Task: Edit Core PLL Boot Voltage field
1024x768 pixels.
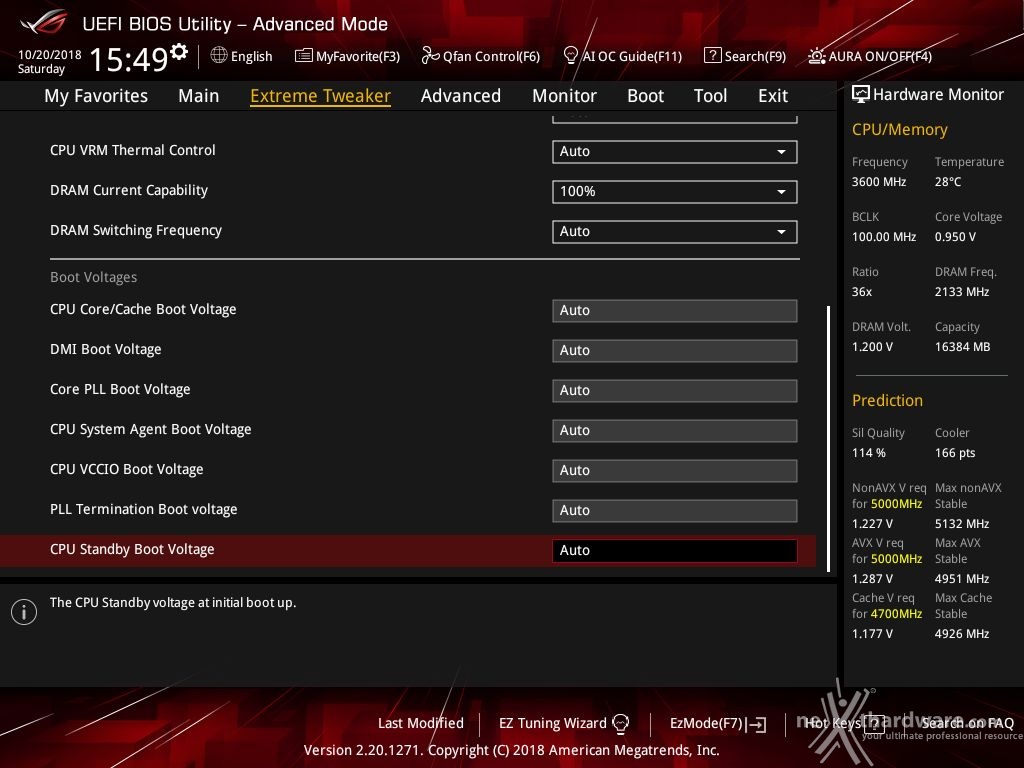Action: [x=674, y=391]
